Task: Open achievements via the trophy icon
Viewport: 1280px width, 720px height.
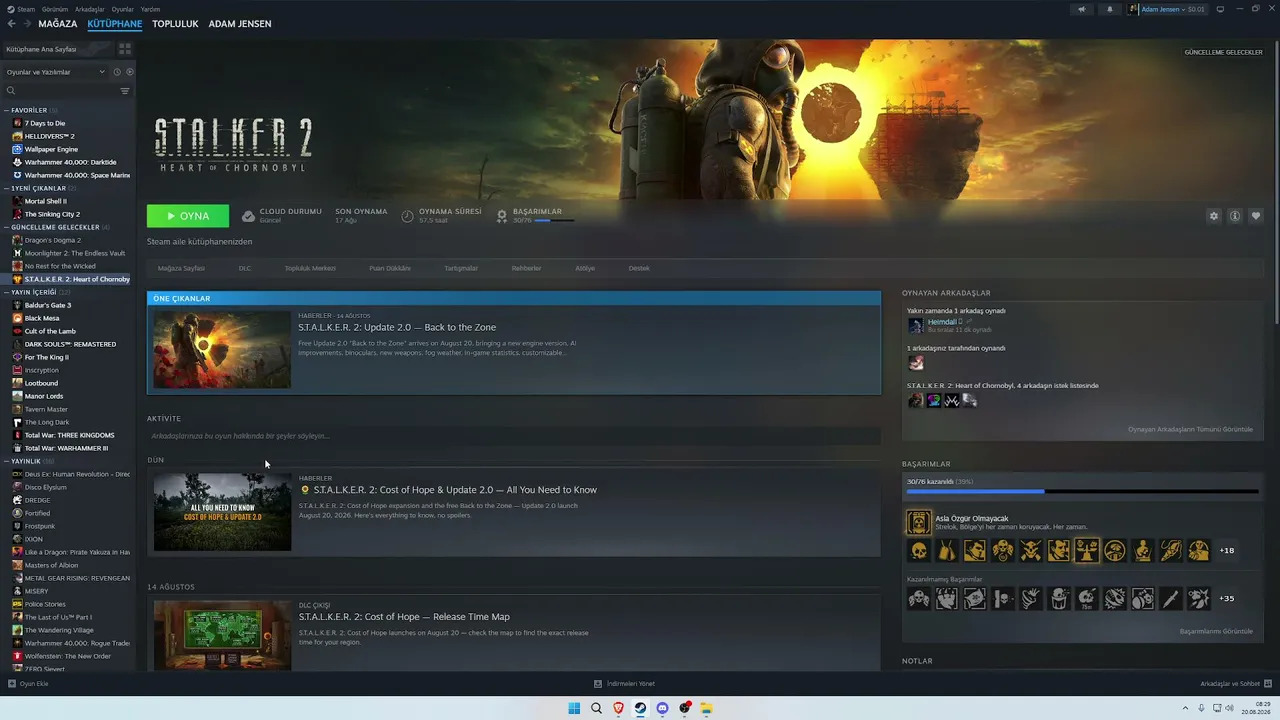Action: pos(502,216)
